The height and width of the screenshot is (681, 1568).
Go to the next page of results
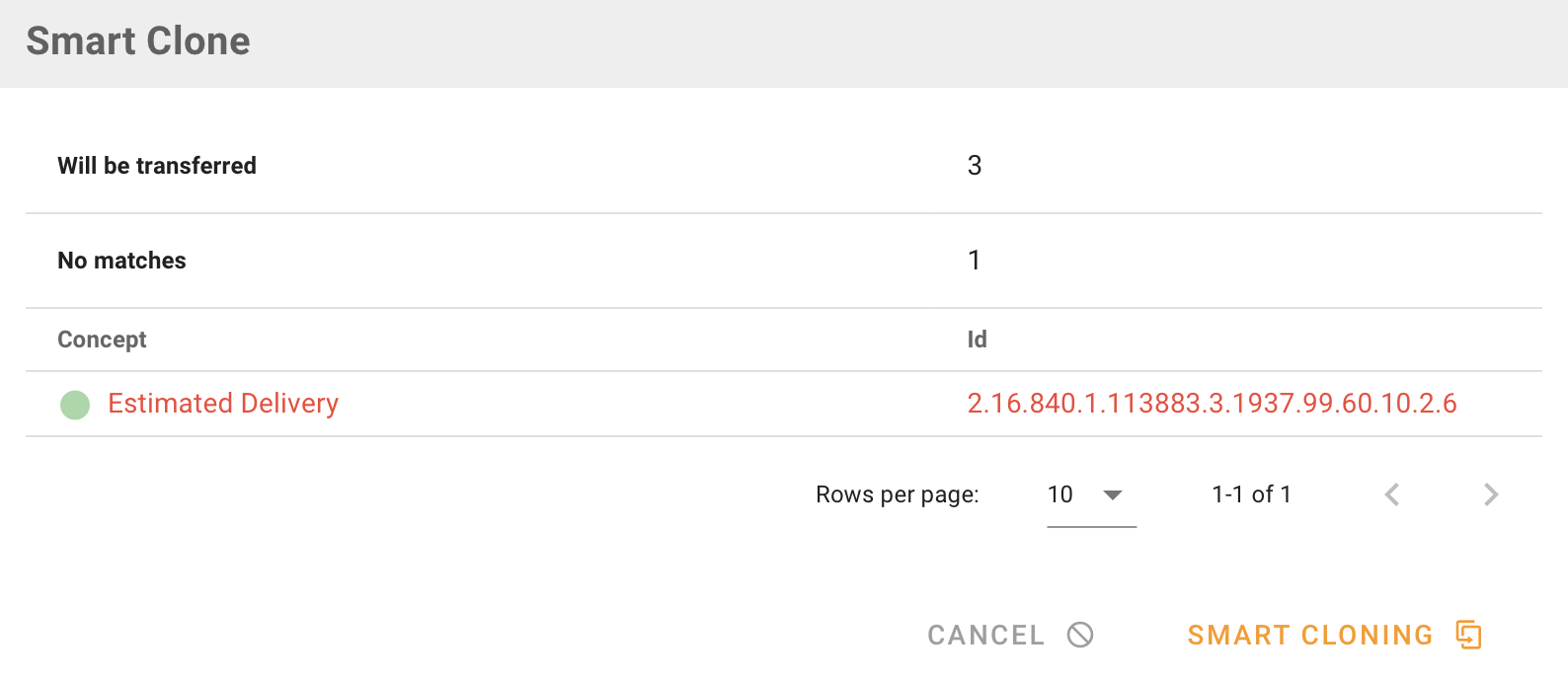point(1491,494)
